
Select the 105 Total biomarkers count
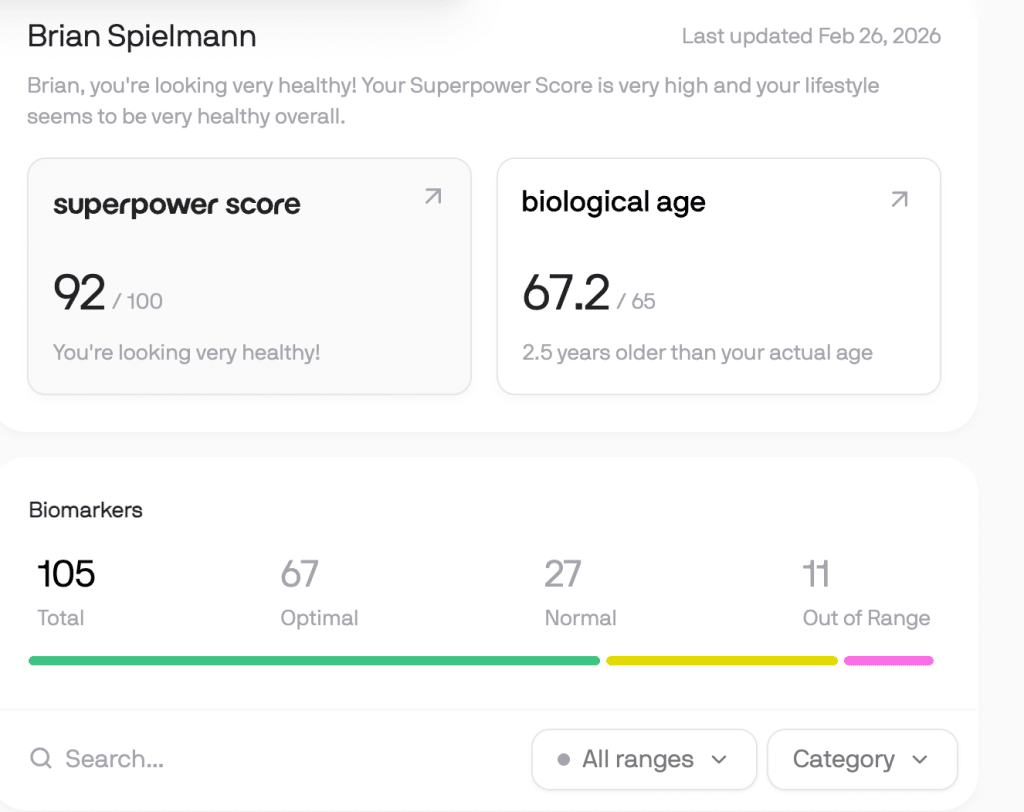point(63,593)
